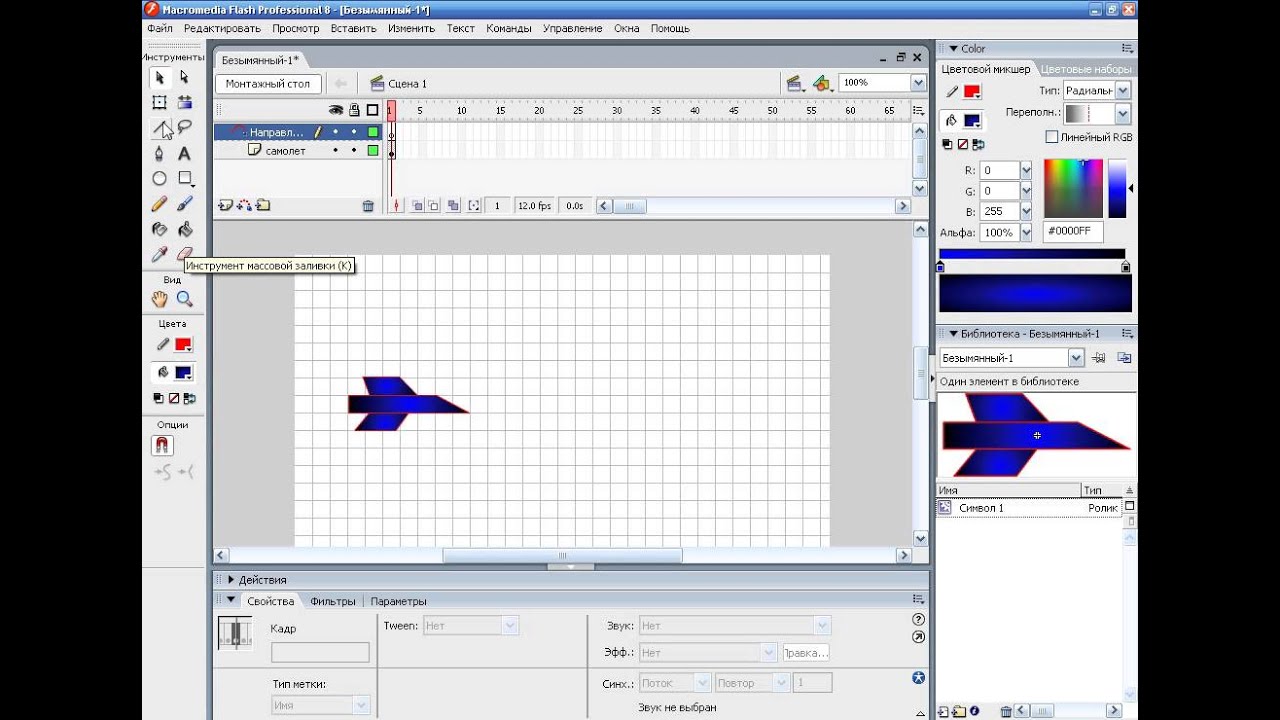Select the Text tool

pyautogui.click(x=185, y=153)
